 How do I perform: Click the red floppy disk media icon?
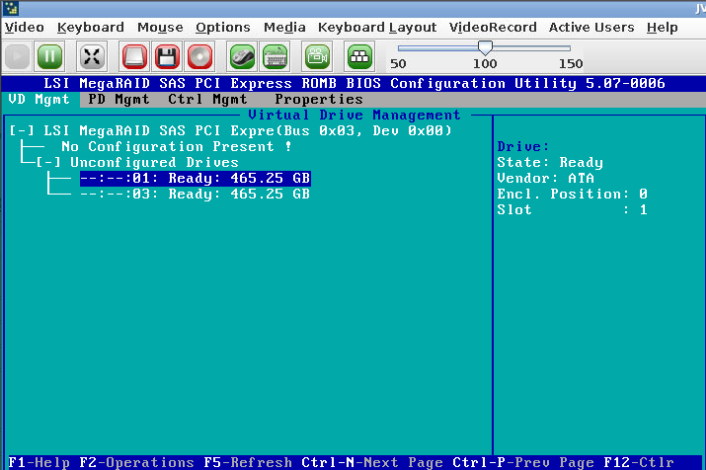167,56
